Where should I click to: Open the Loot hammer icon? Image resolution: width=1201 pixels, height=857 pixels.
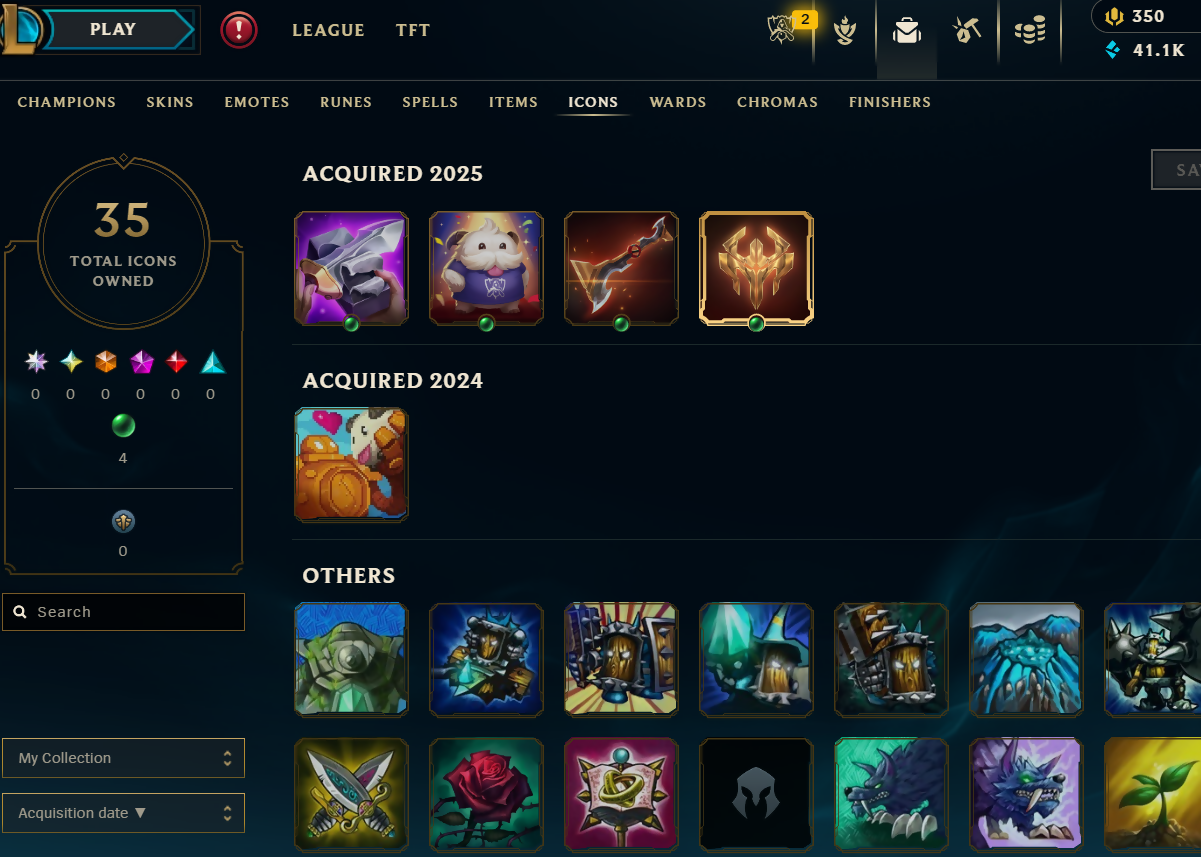[x=966, y=32]
